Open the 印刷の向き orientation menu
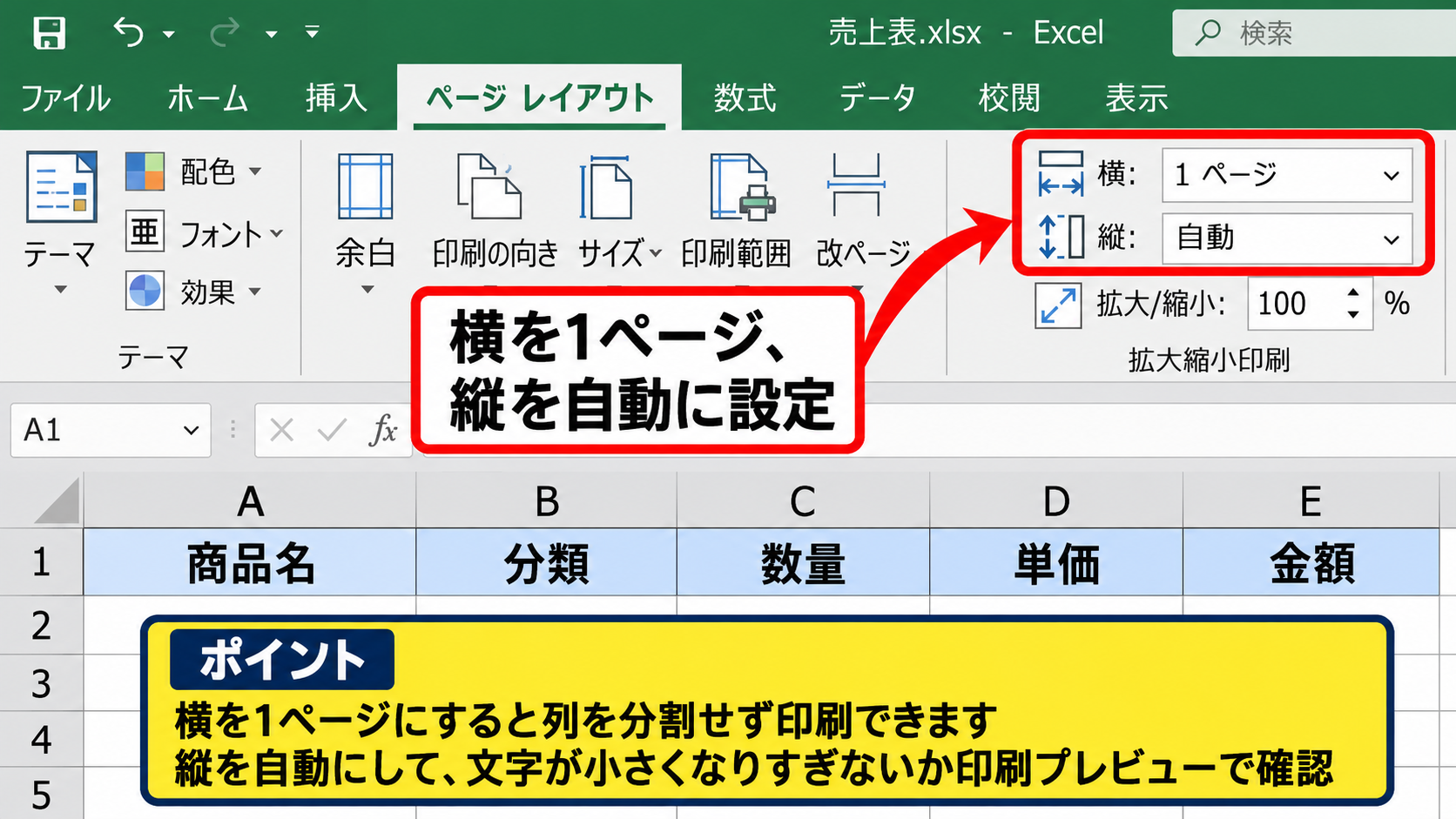 (494, 213)
